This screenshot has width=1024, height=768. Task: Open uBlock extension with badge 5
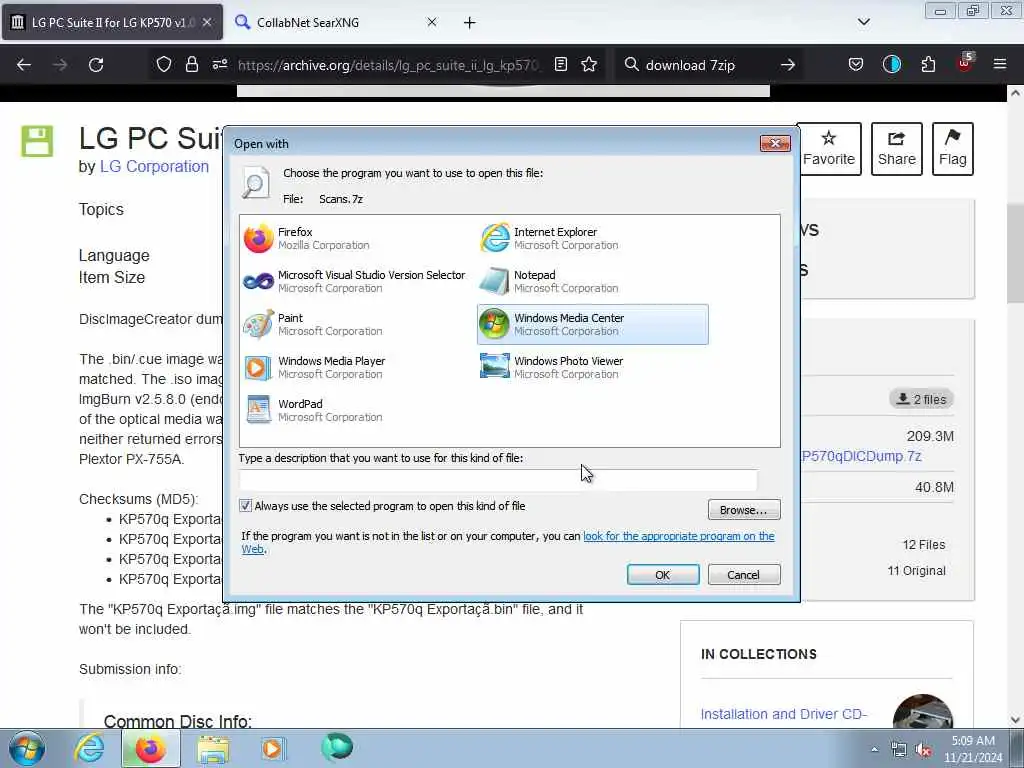[x=965, y=63]
